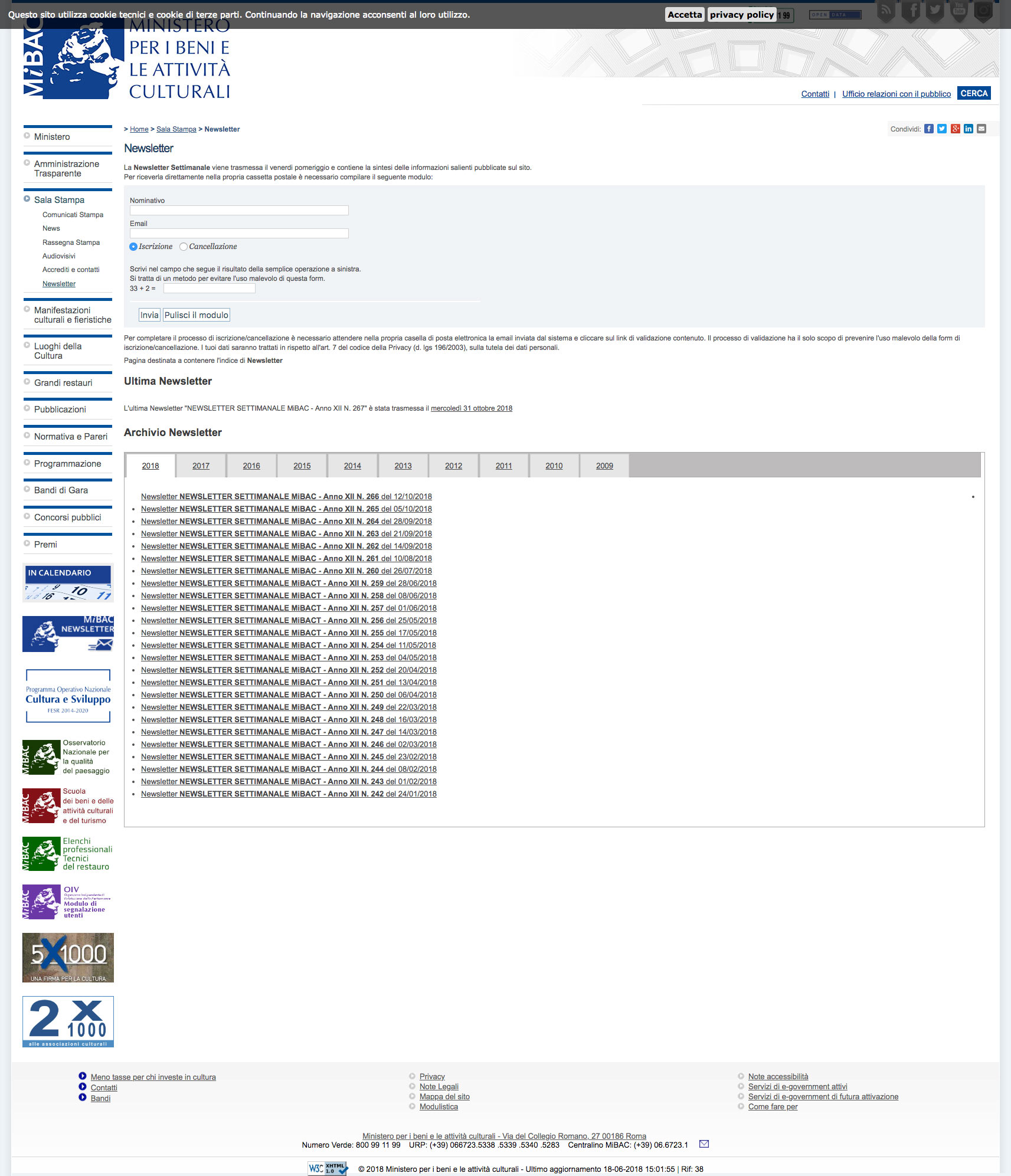
Task: Share the page via Twitter icon
Action: click(942, 129)
